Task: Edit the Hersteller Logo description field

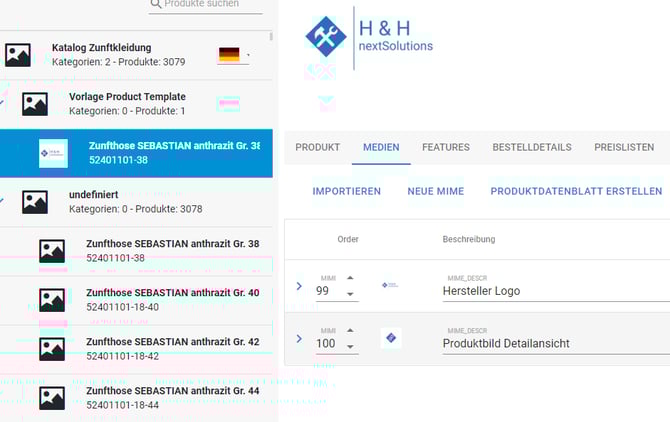Action: point(555,291)
